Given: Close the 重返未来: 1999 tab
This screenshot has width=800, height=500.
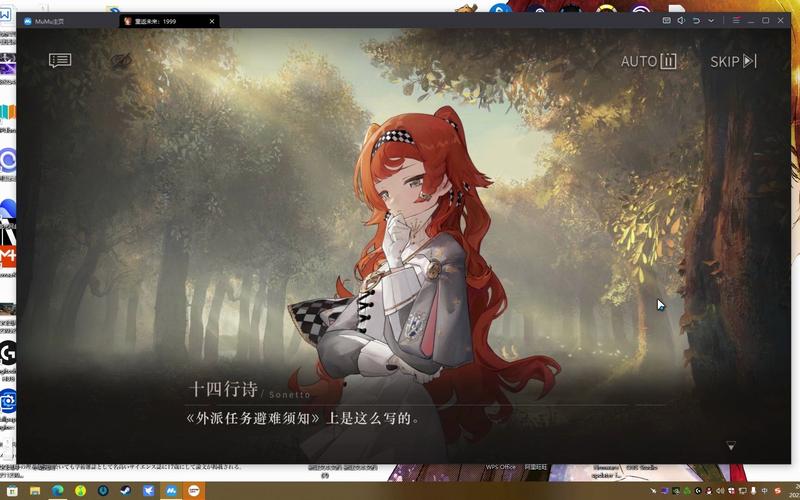Looking at the screenshot, I should pyautogui.click(x=212, y=21).
